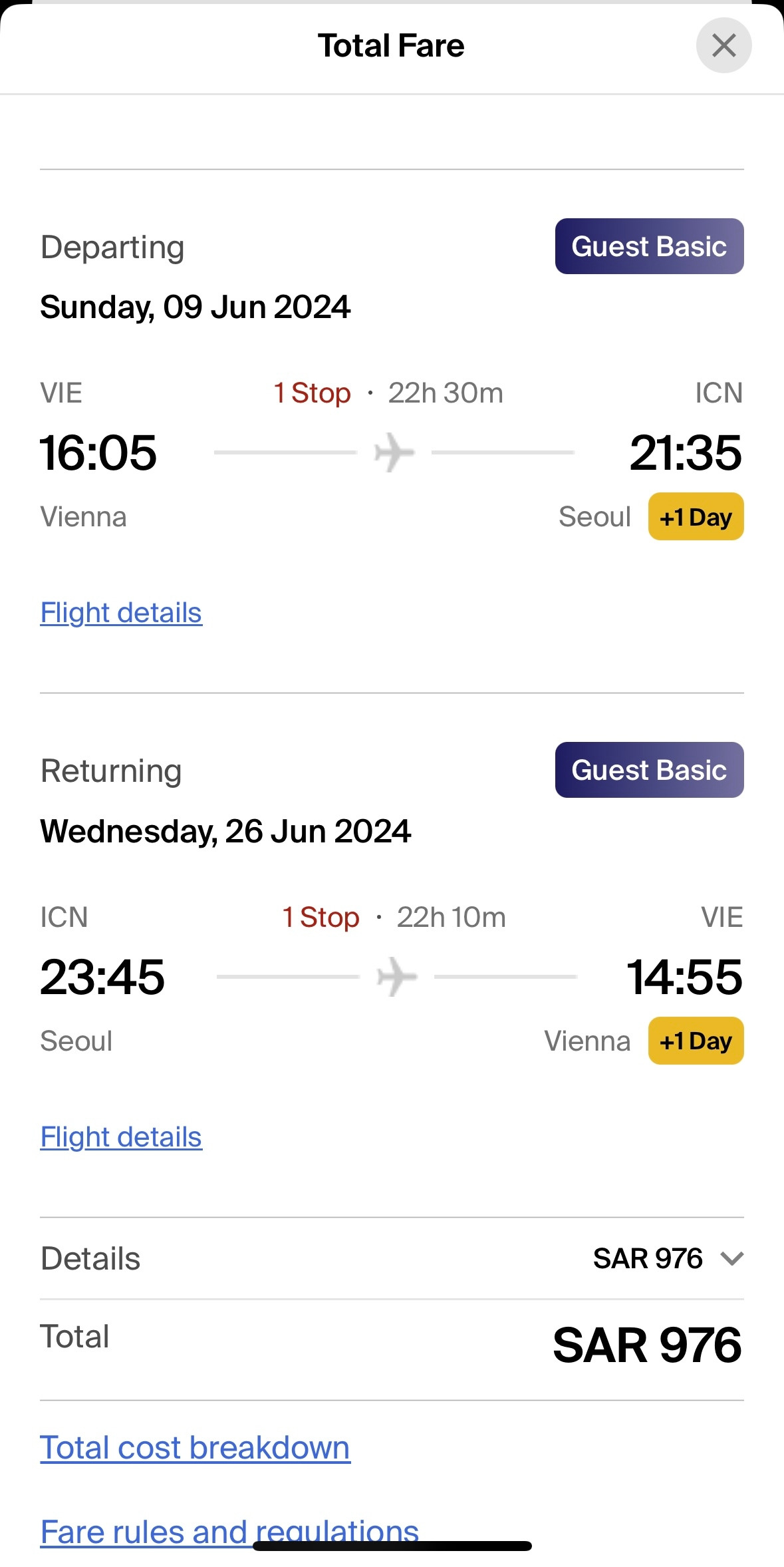This screenshot has width=784, height=1567.
Task: Tap the returning Guest Basic badge
Action: 649,770
